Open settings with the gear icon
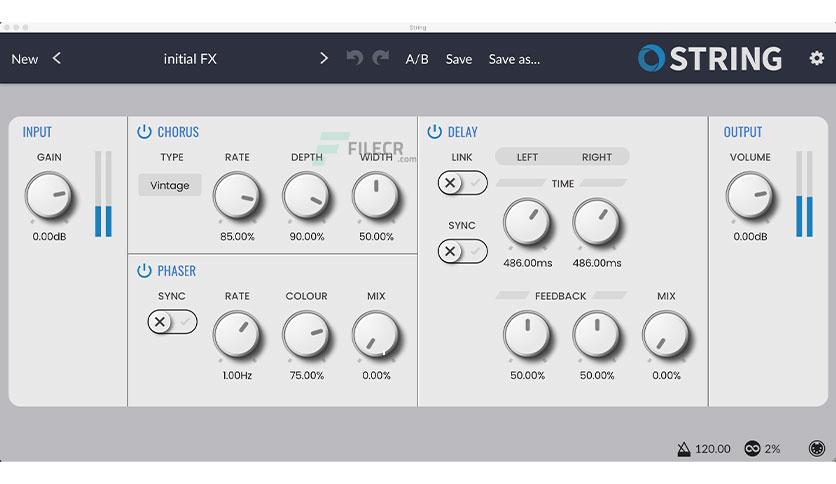Viewport: 836px width, 484px height. click(x=816, y=58)
